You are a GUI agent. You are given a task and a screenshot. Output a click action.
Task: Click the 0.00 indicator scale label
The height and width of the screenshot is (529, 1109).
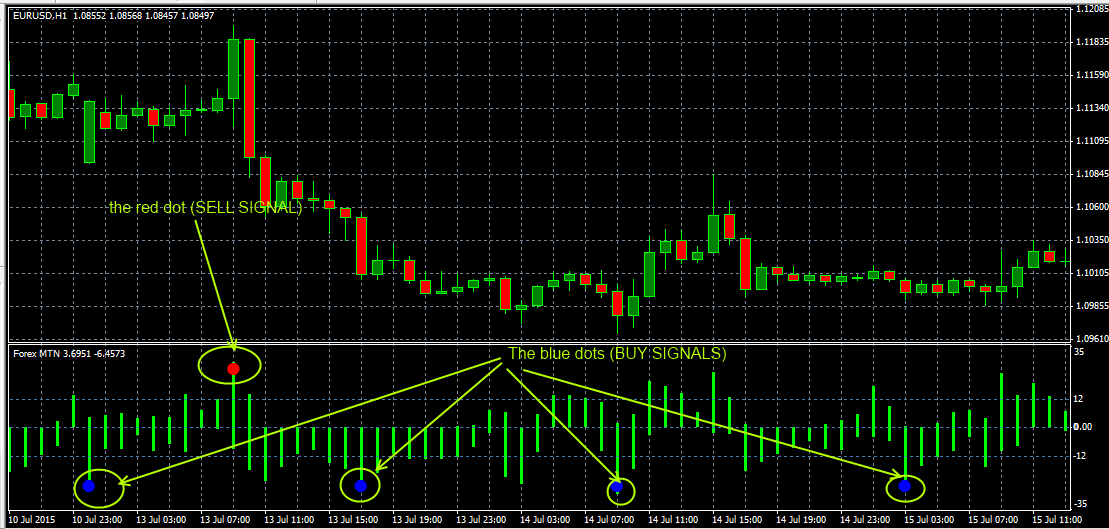click(1083, 427)
